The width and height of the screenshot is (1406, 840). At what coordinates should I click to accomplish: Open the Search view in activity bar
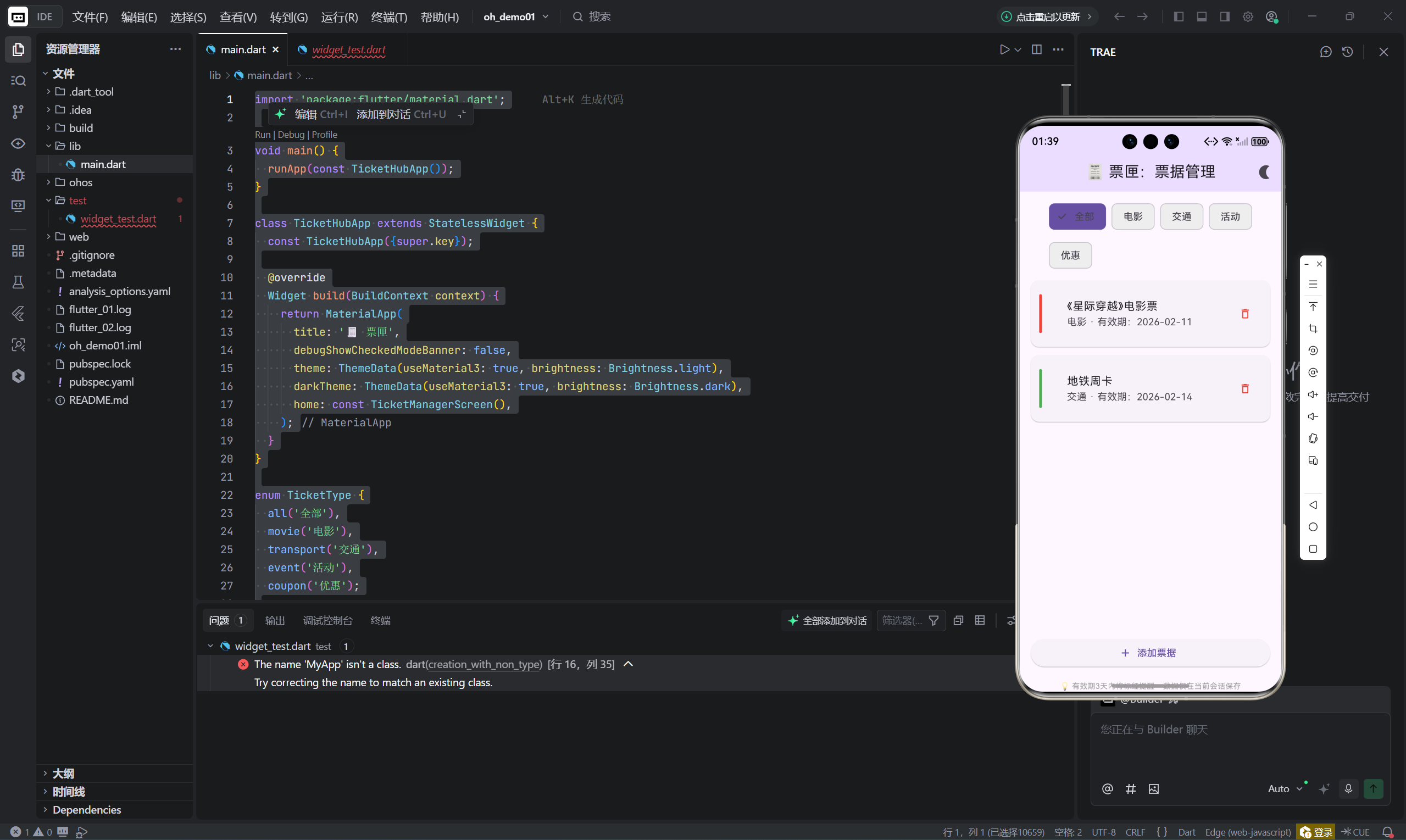point(18,80)
